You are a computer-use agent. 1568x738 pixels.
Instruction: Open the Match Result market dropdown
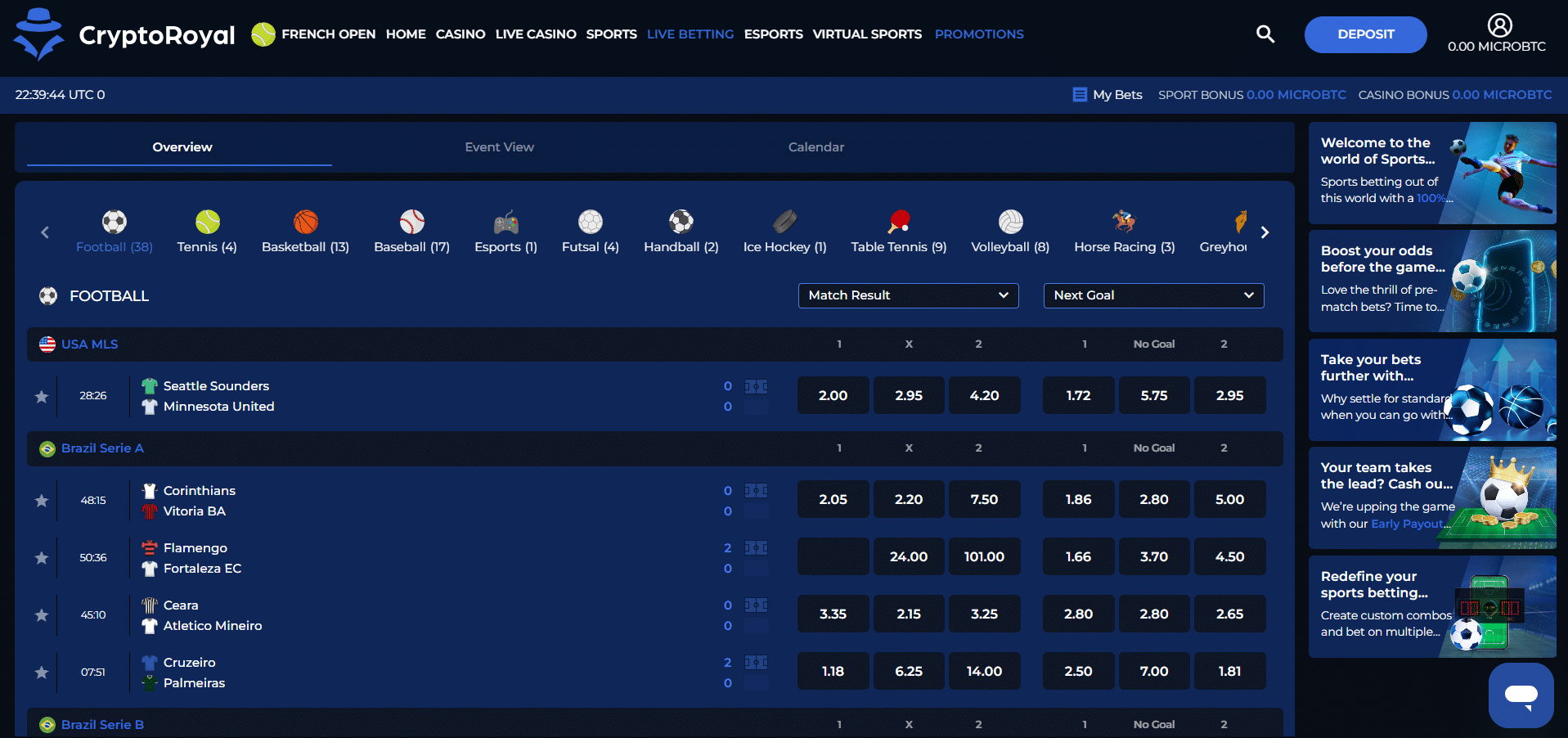tap(908, 295)
